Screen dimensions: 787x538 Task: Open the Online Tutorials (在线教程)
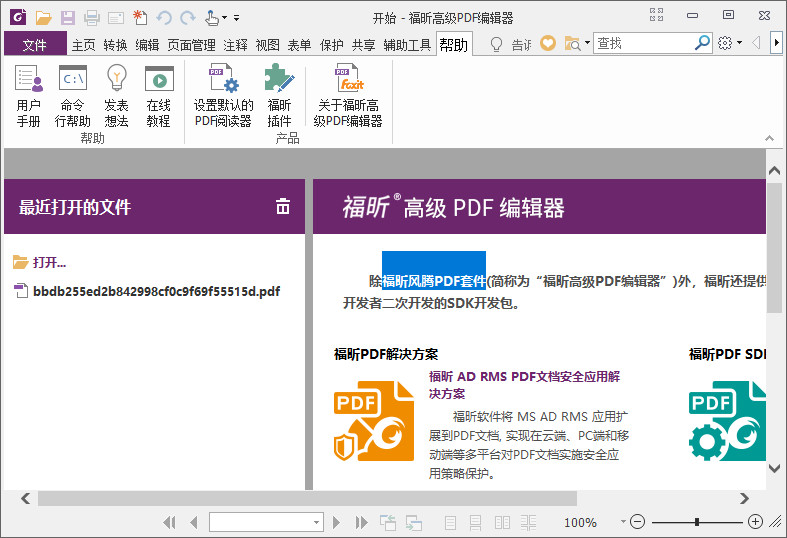click(x=159, y=95)
